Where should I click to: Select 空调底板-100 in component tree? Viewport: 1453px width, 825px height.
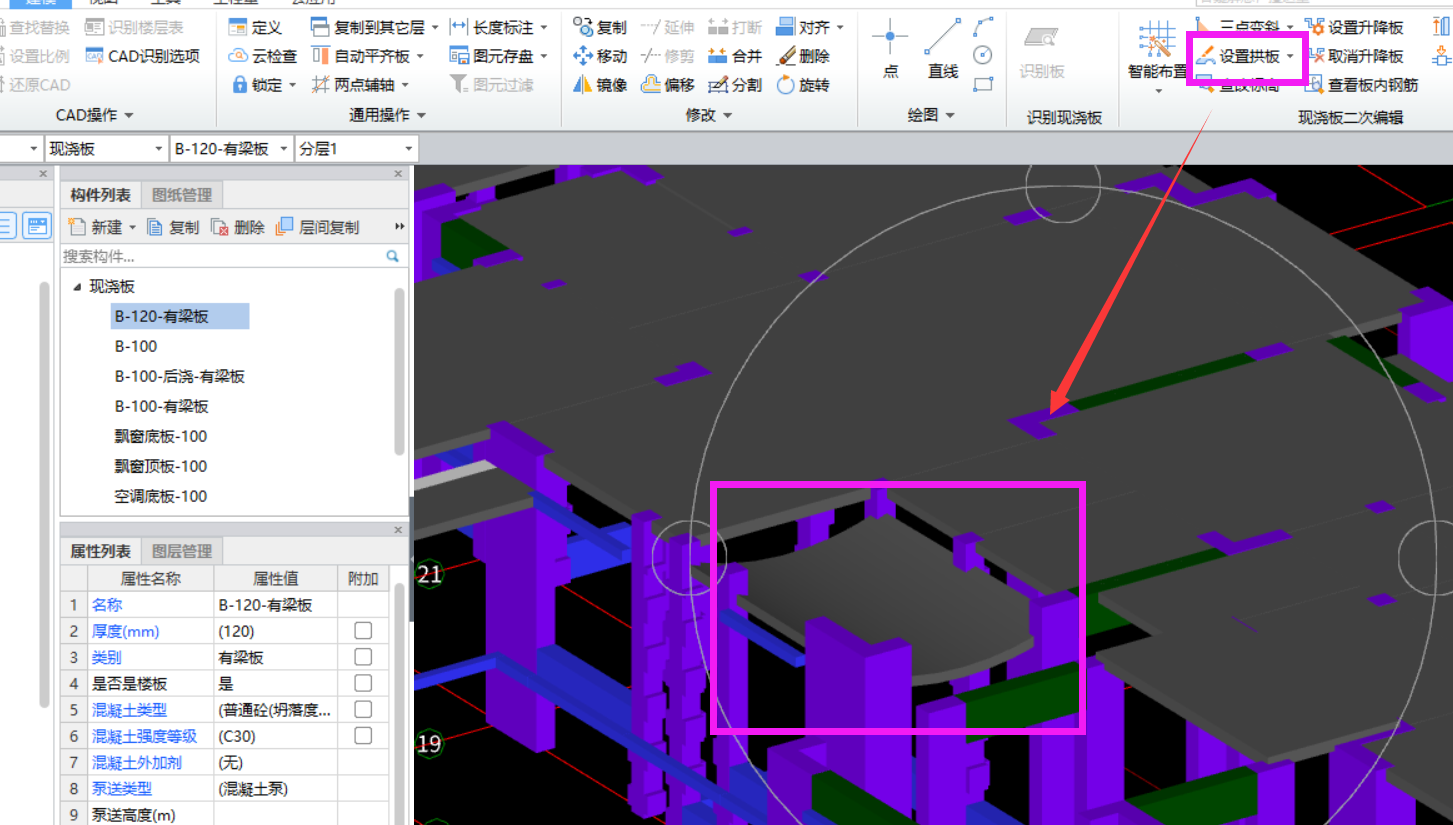pos(161,496)
